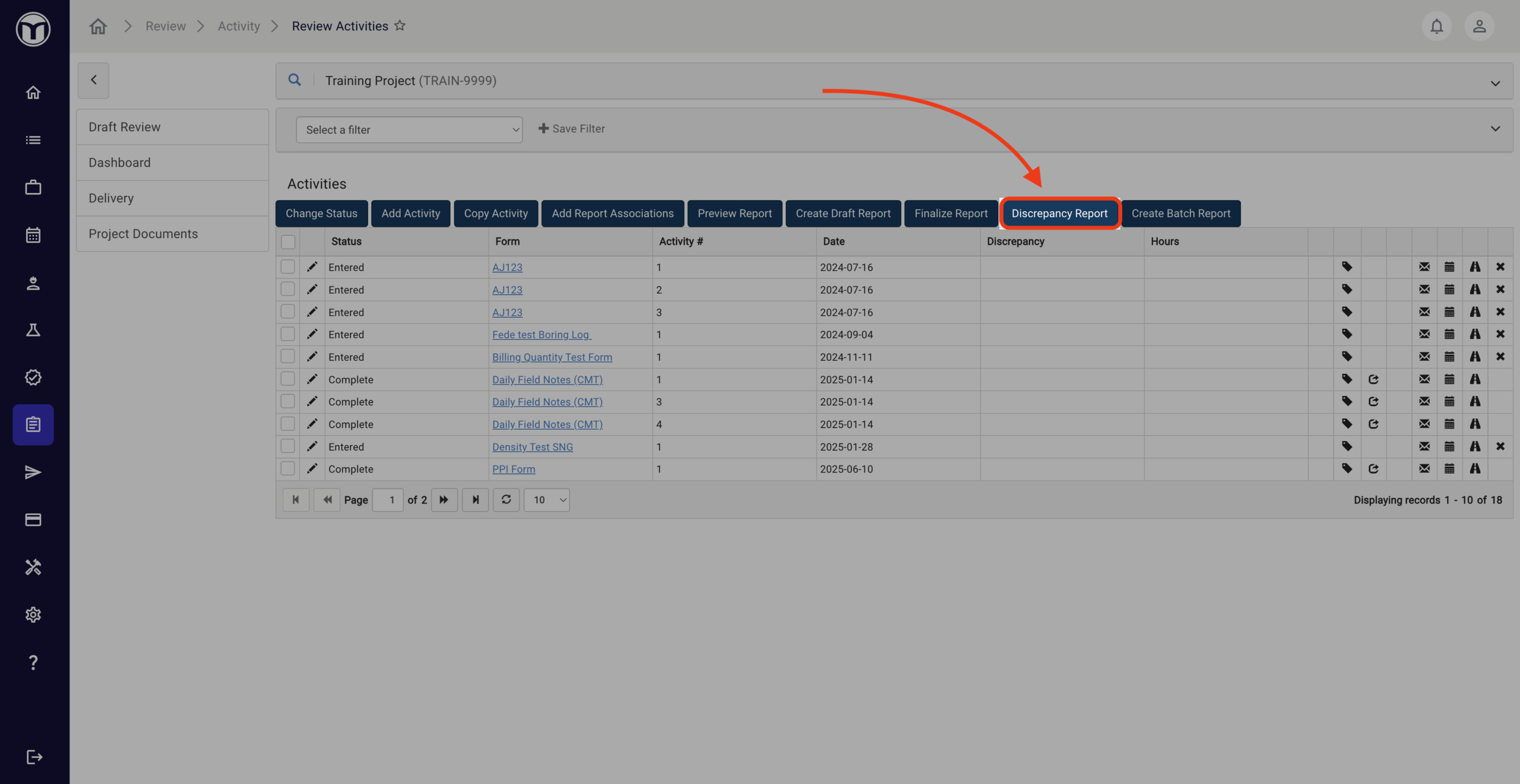Open the Billing Quantity Test Form link
This screenshot has height=784, width=1520.
tap(552, 357)
